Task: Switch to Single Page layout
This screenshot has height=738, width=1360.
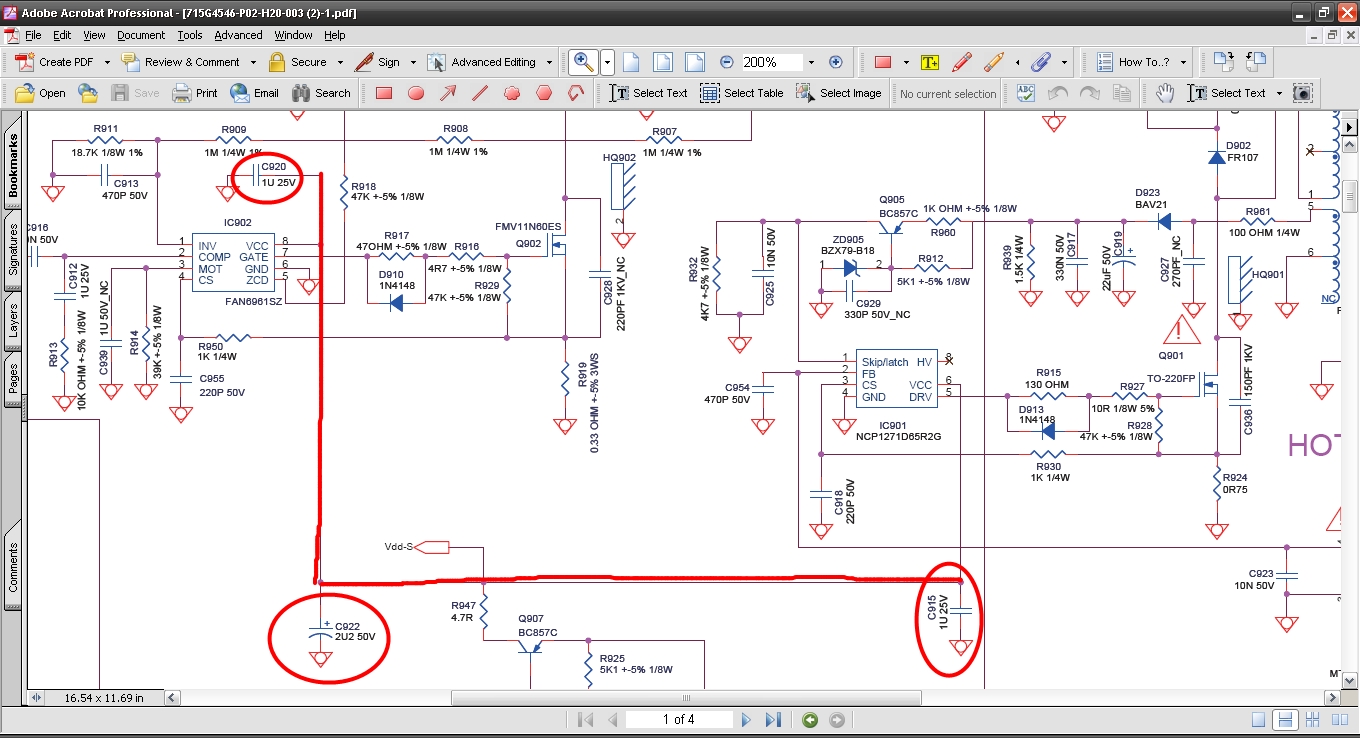Action: (1258, 720)
